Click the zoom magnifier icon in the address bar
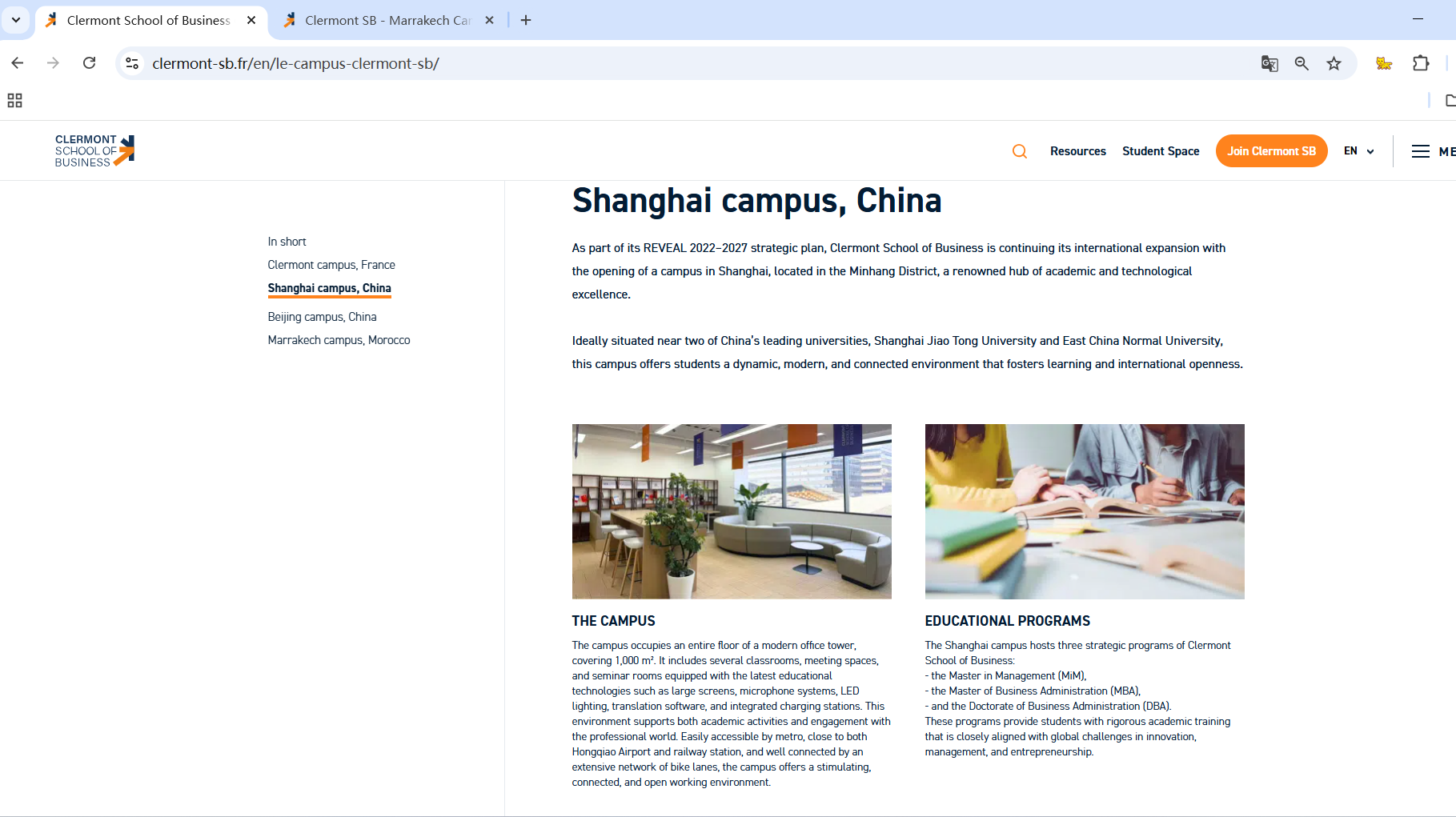 coord(1302,63)
